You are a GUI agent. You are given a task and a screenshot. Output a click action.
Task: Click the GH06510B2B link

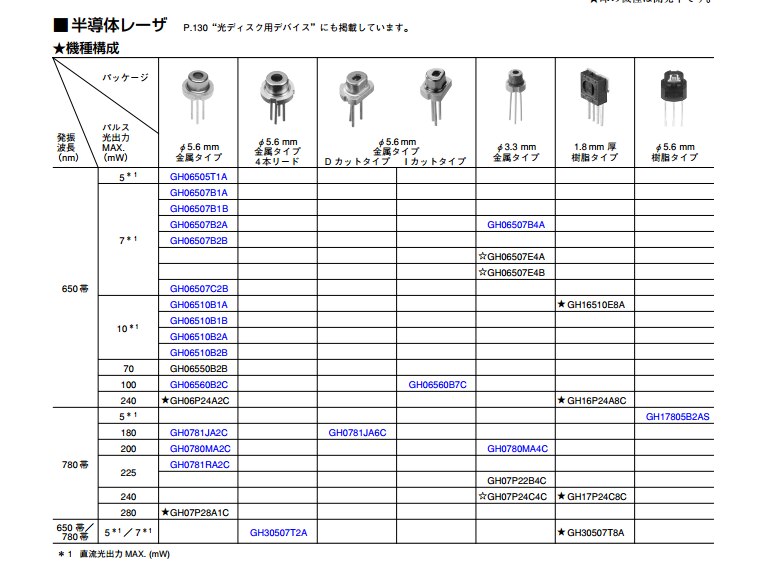198,352
